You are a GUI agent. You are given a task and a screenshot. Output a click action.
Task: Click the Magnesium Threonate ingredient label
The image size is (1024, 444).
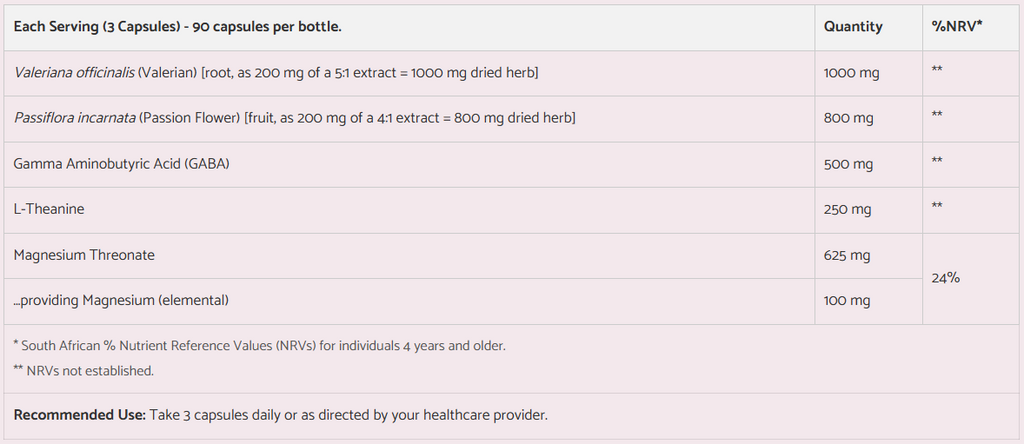(84, 255)
